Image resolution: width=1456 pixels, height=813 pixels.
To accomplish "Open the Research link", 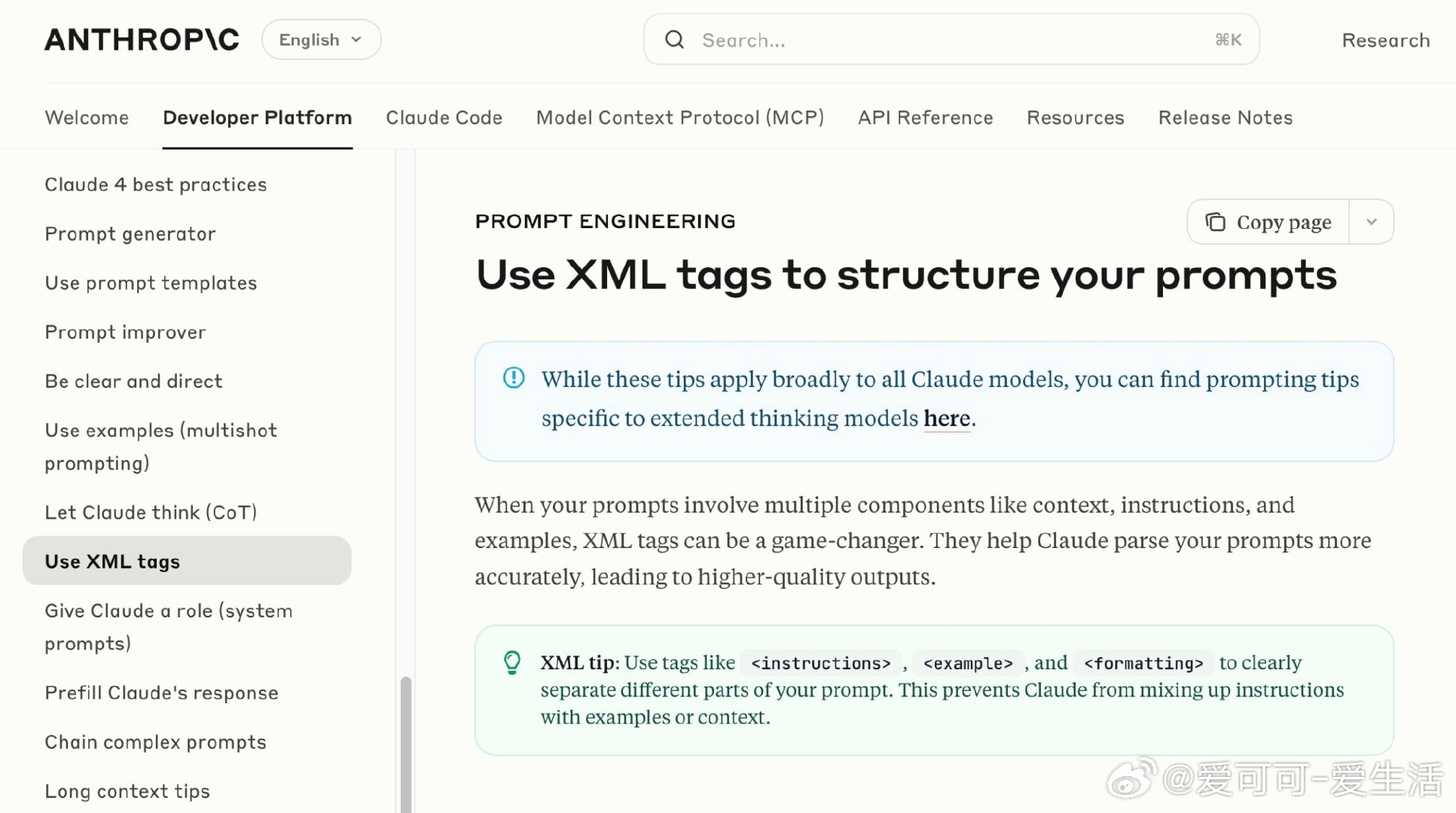I will click(1385, 41).
